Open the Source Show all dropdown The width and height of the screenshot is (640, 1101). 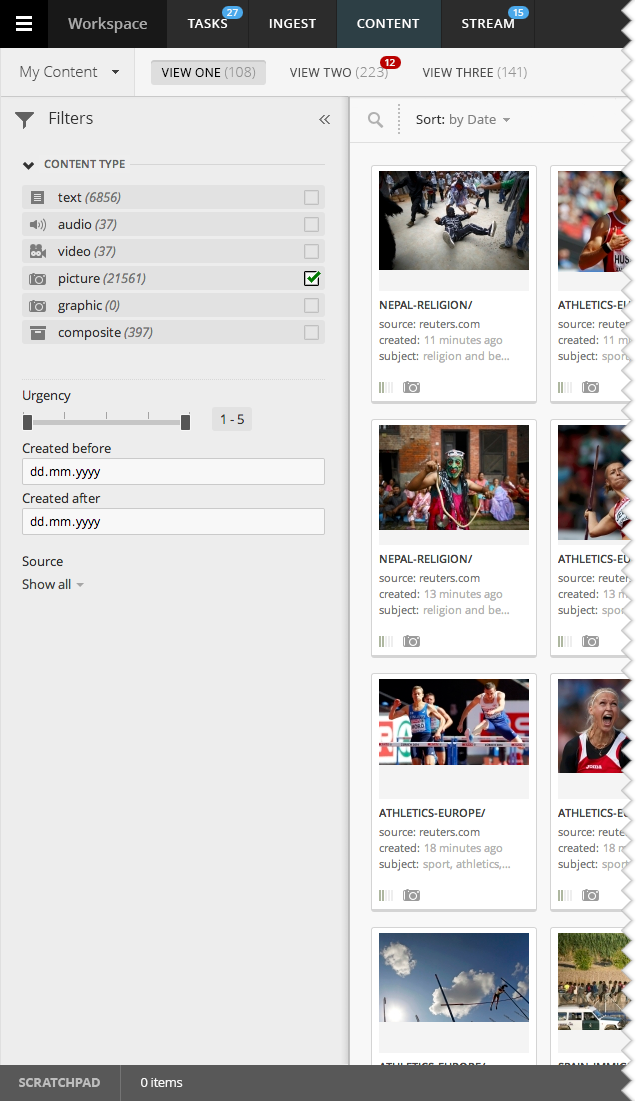[53, 585]
